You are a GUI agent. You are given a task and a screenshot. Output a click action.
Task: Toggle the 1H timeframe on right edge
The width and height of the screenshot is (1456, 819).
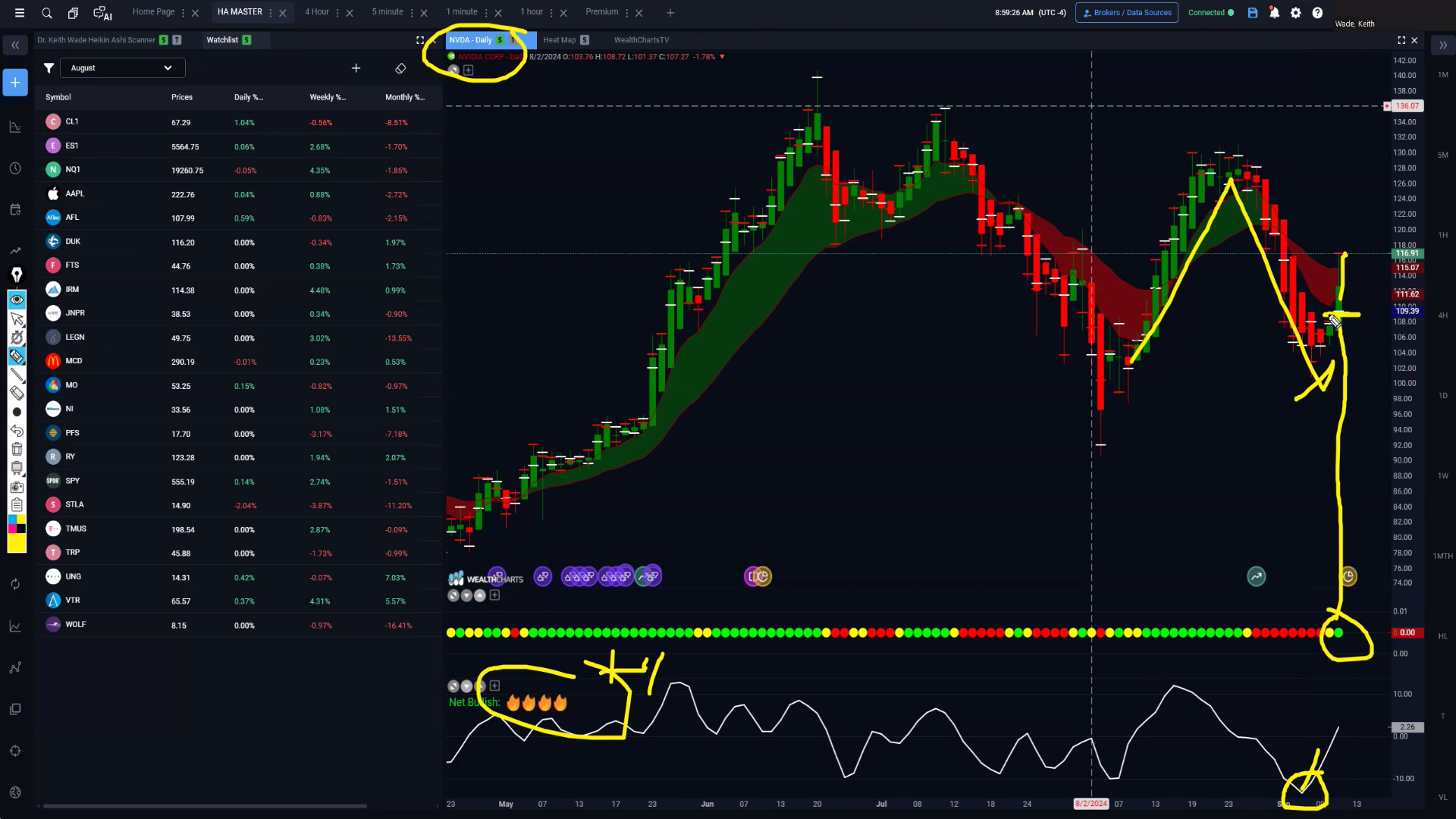pyautogui.click(x=1442, y=236)
